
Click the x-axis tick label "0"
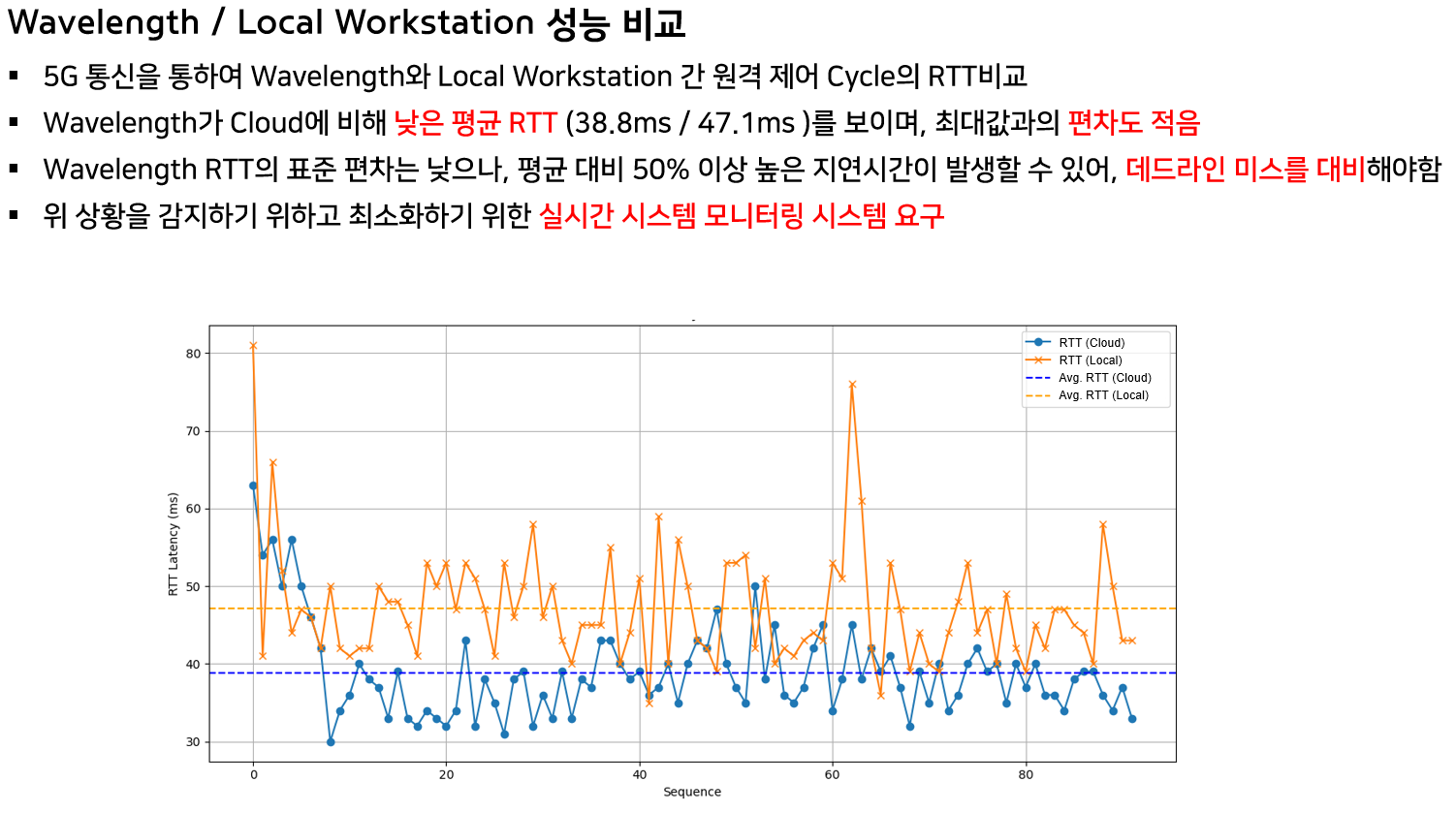[x=254, y=774]
